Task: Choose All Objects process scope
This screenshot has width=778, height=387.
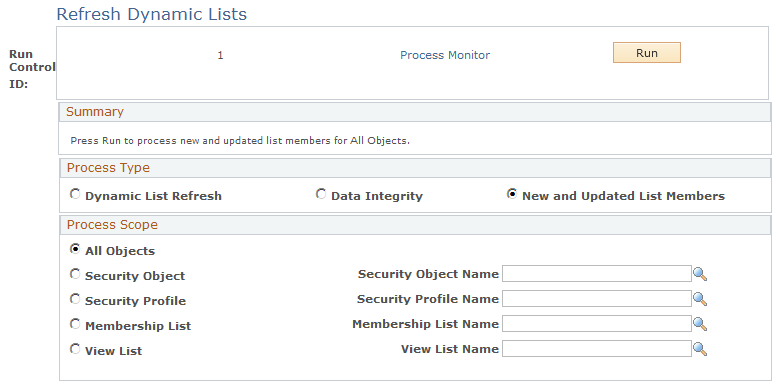Action: tap(75, 249)
